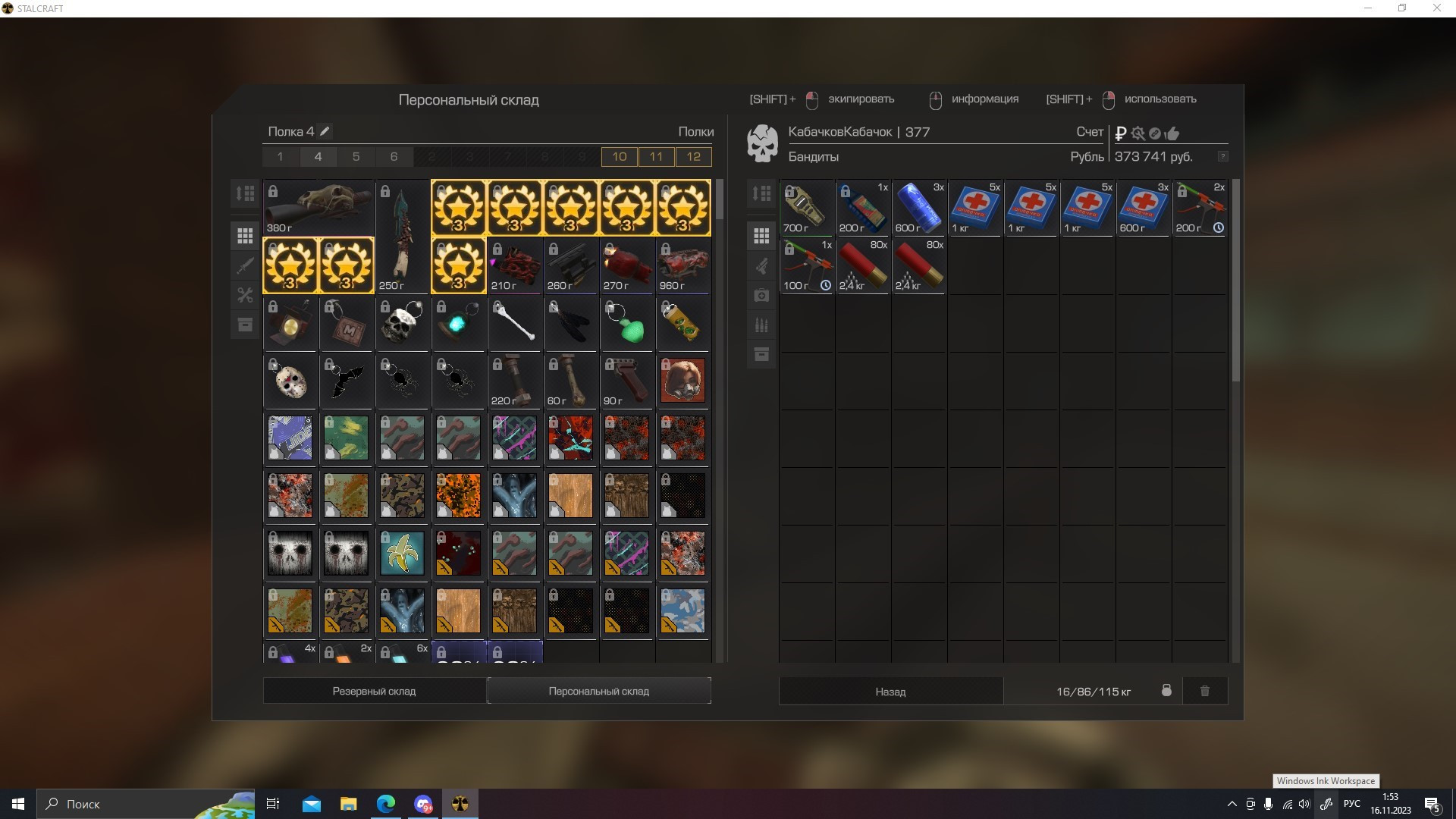Filter storage by the box category icon

245,325
